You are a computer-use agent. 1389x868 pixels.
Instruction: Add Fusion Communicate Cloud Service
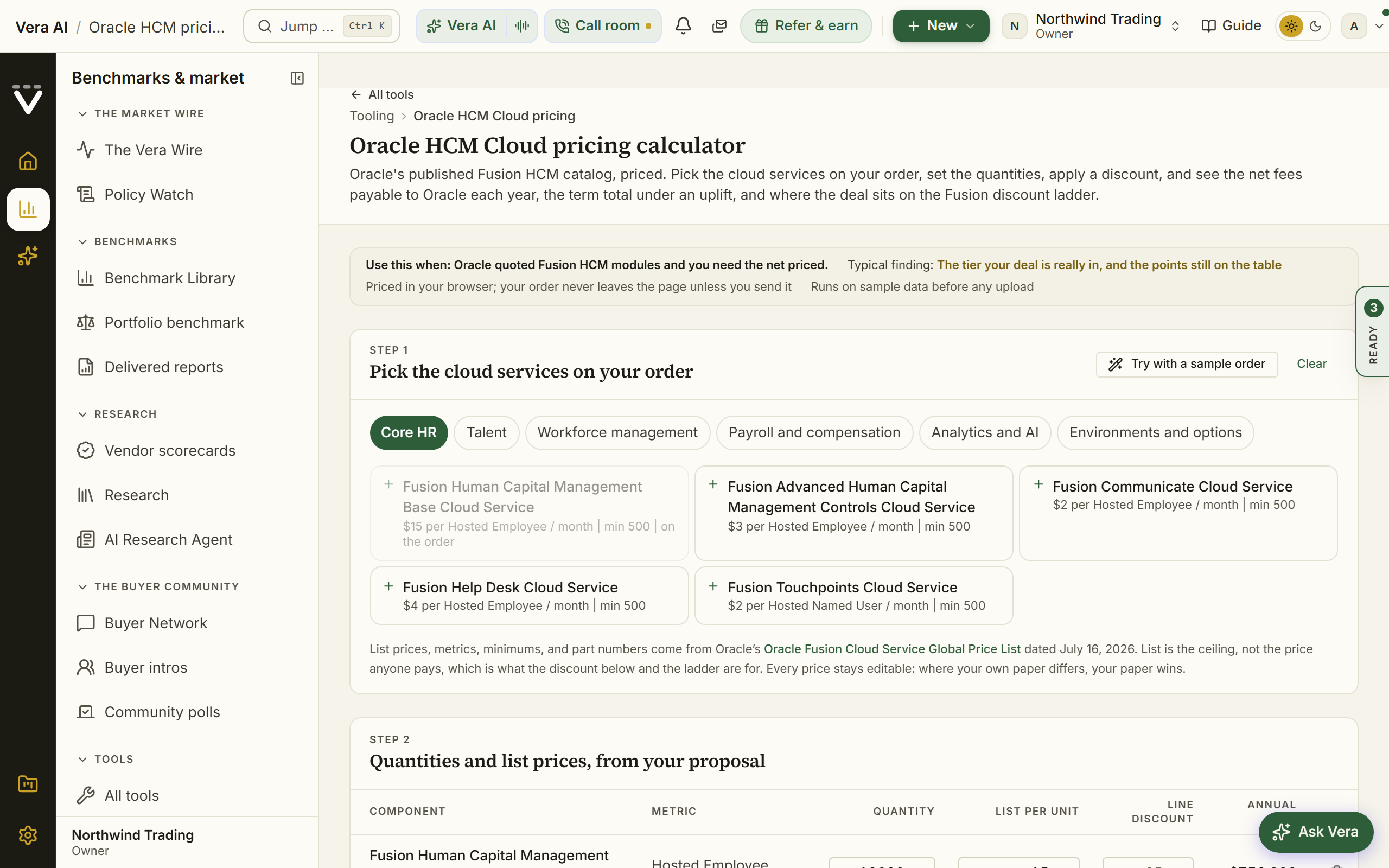point(1178,513)
